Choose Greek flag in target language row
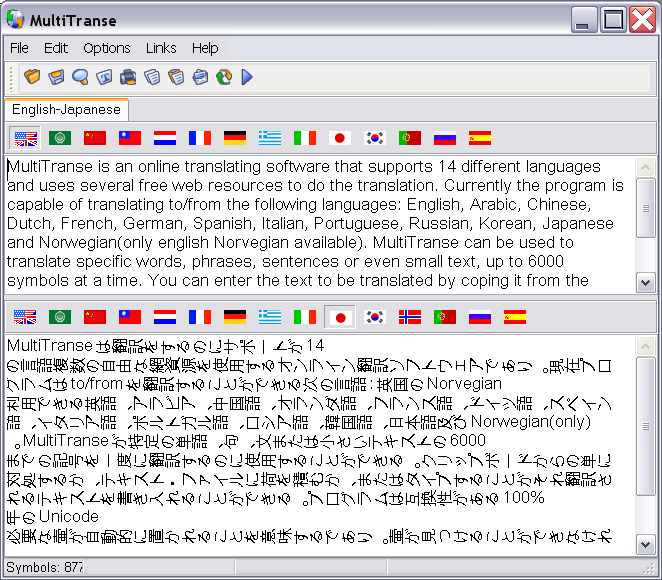This screenshot has height=580, width=662. 270,317
